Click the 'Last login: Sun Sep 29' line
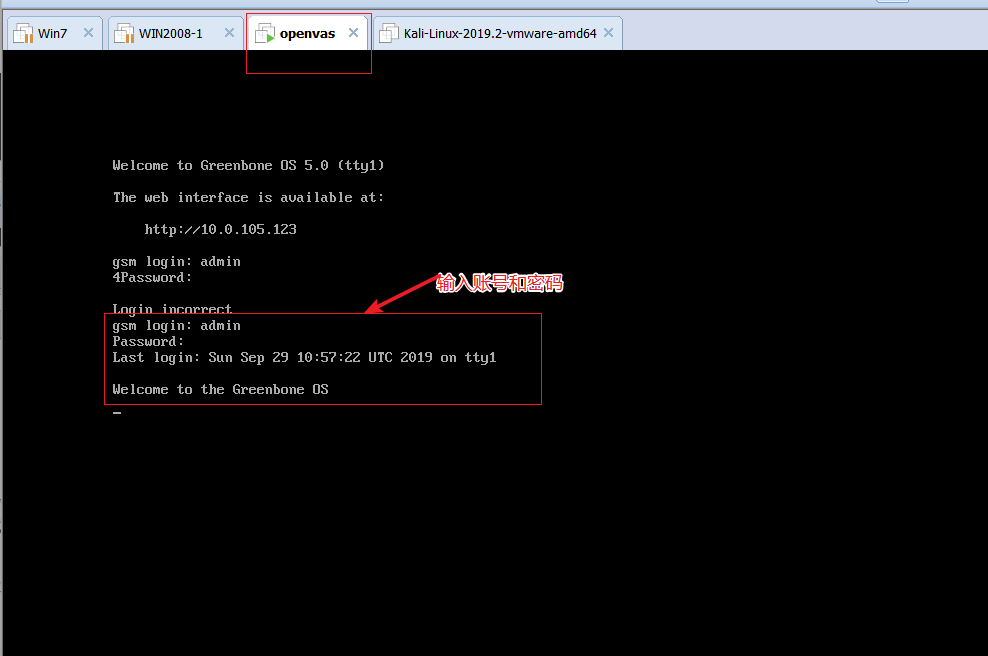The image size is (988, 656). pos(304,358)
